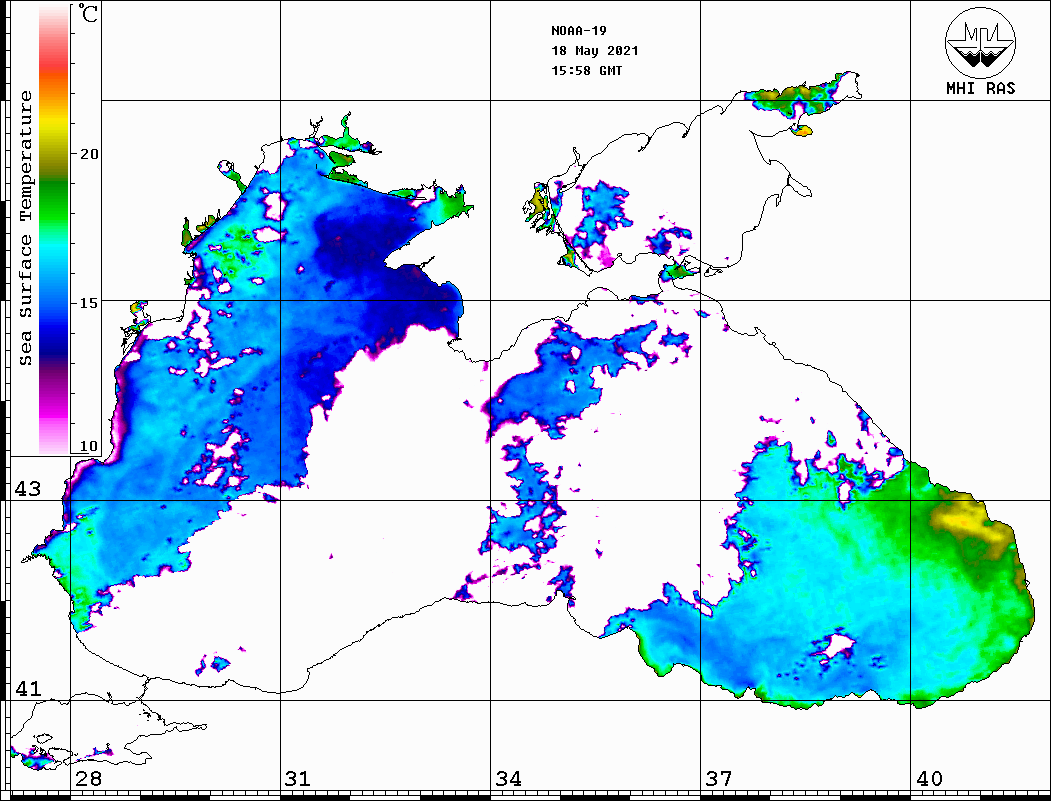Click the '20' tick on color scale
This screenshot has width=1051, height=801.
point(88,154)
